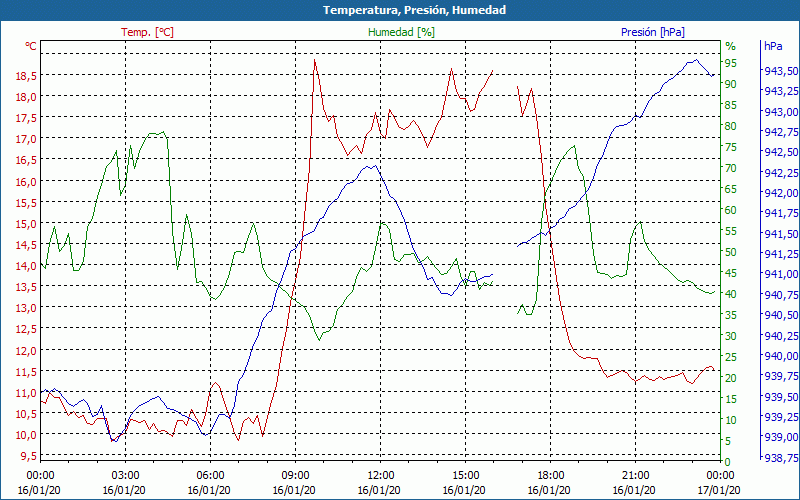Select the '18:00' time axis label

point(550,476)
